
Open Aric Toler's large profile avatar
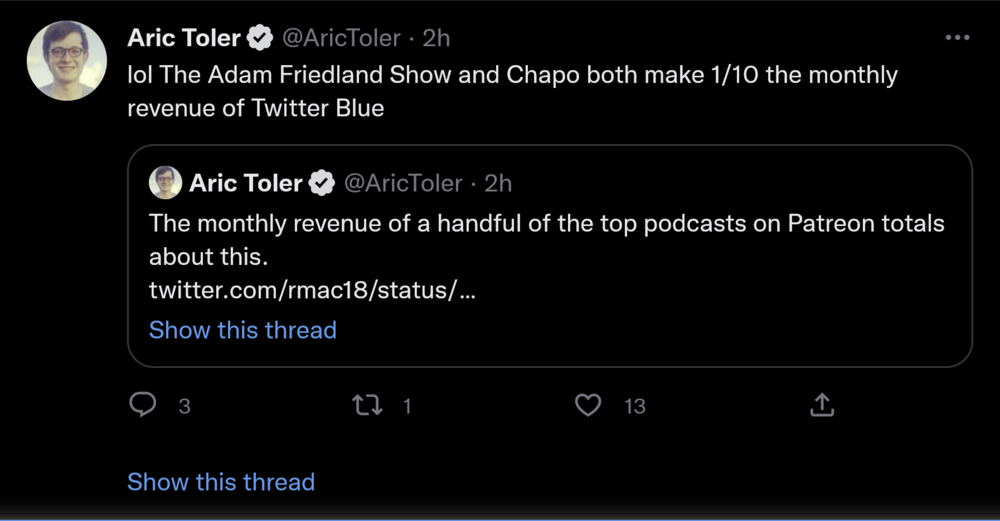click(66, 60)
